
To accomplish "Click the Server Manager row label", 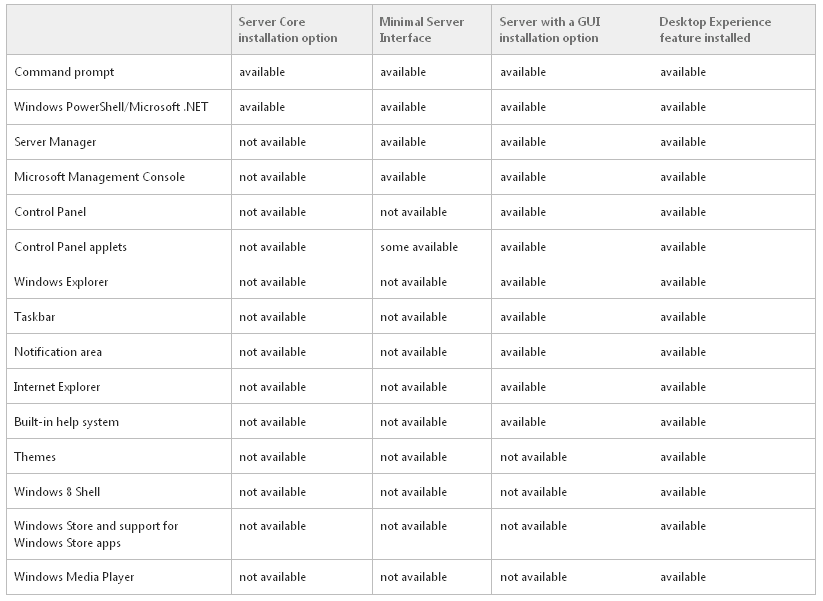I will point(55,142).
